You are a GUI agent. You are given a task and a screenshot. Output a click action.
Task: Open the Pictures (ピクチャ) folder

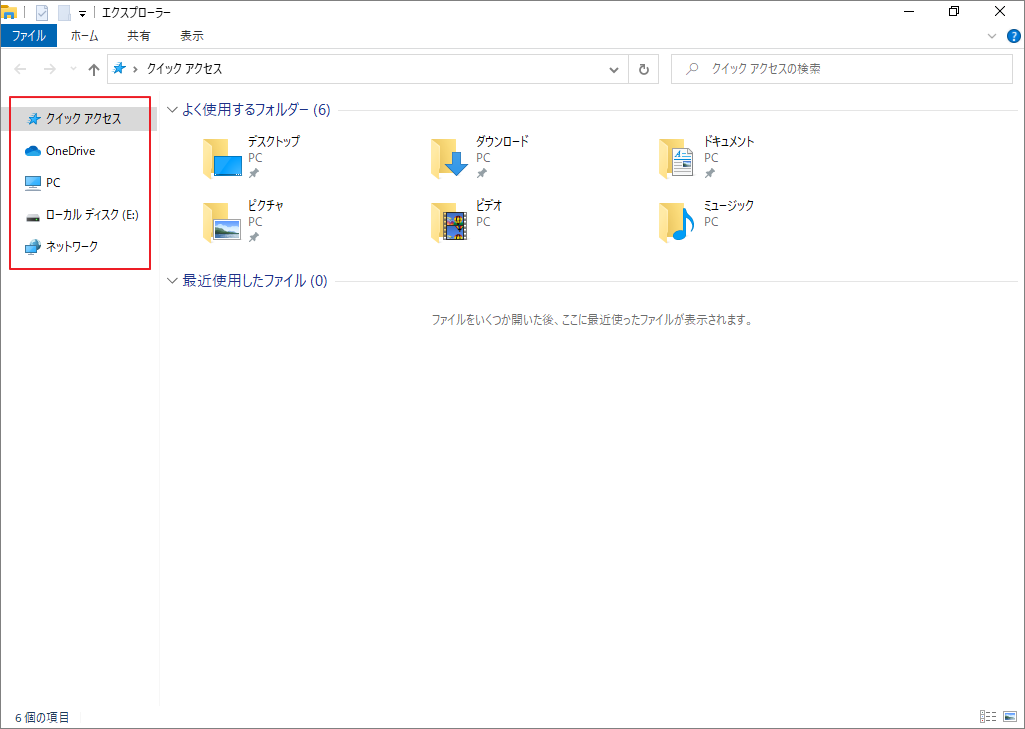[221, 222]
